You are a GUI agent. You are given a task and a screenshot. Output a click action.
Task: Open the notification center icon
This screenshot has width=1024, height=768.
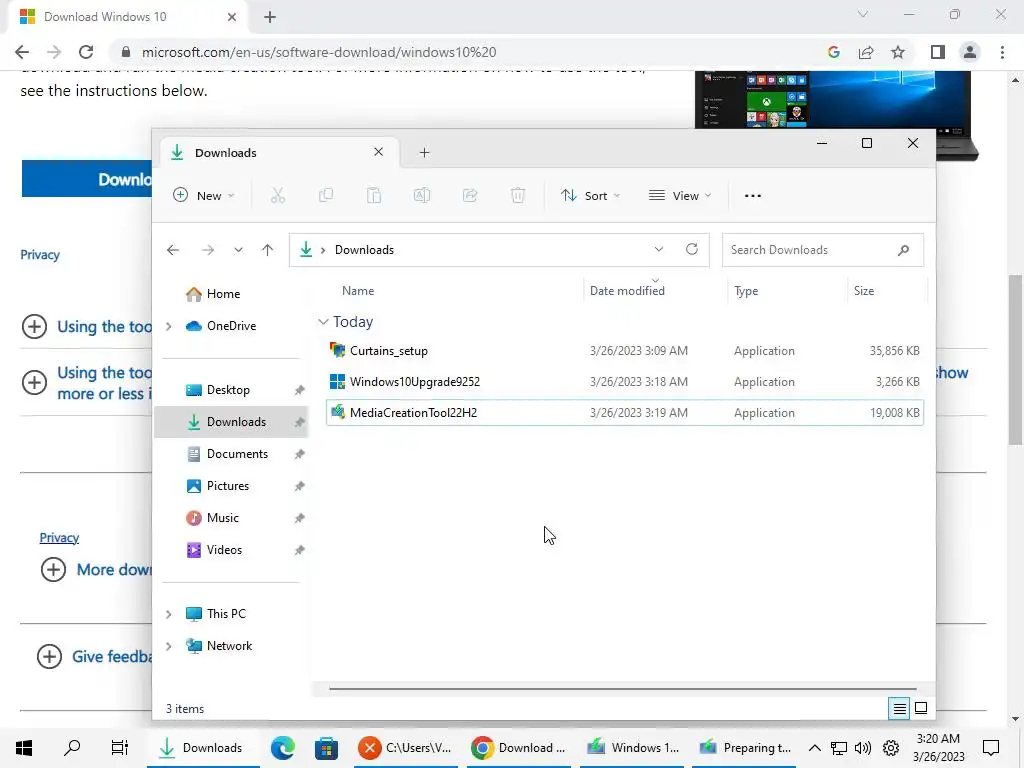pos(991,748)
